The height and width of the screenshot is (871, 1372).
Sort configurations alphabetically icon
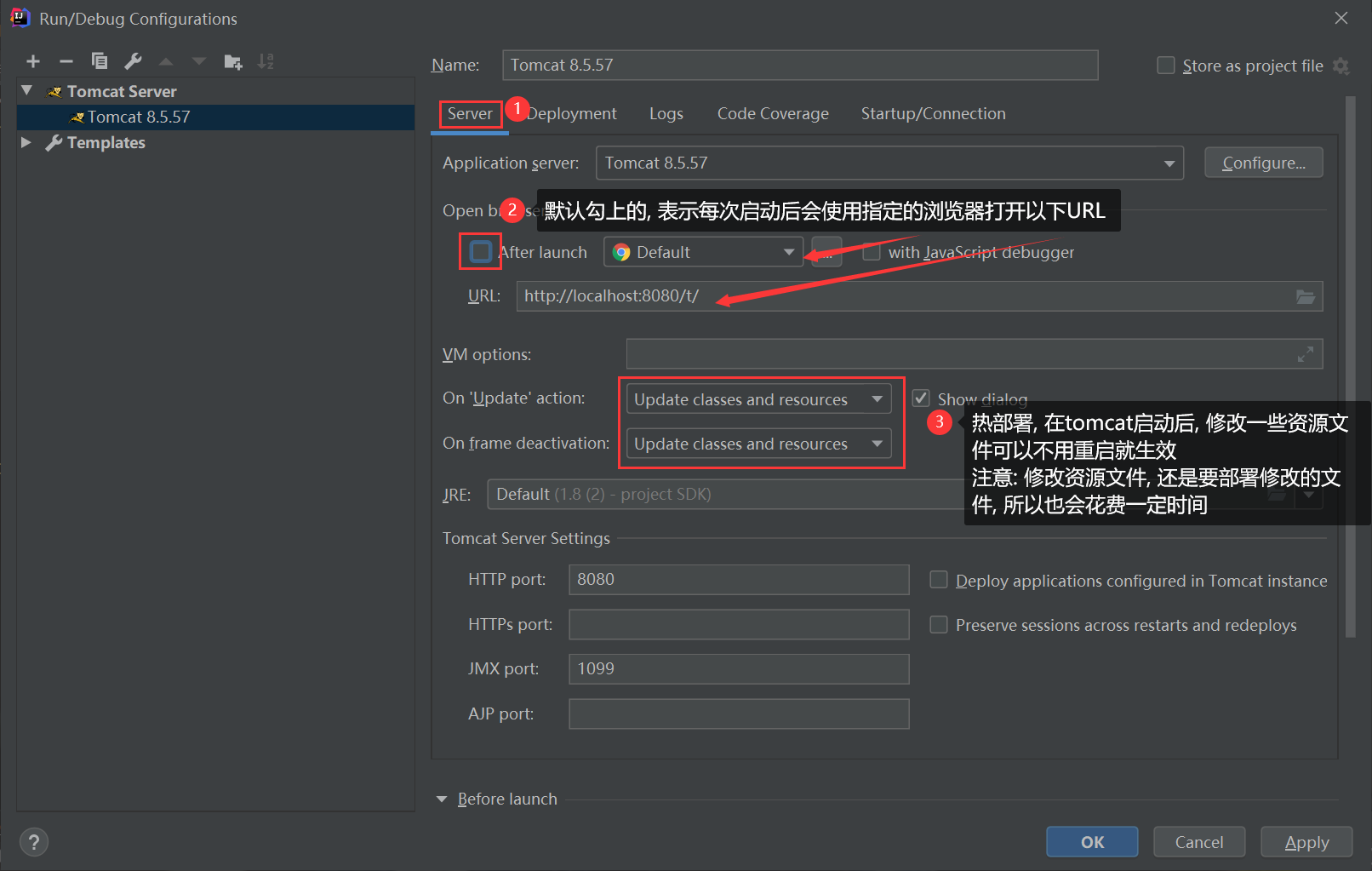[266, 61]
